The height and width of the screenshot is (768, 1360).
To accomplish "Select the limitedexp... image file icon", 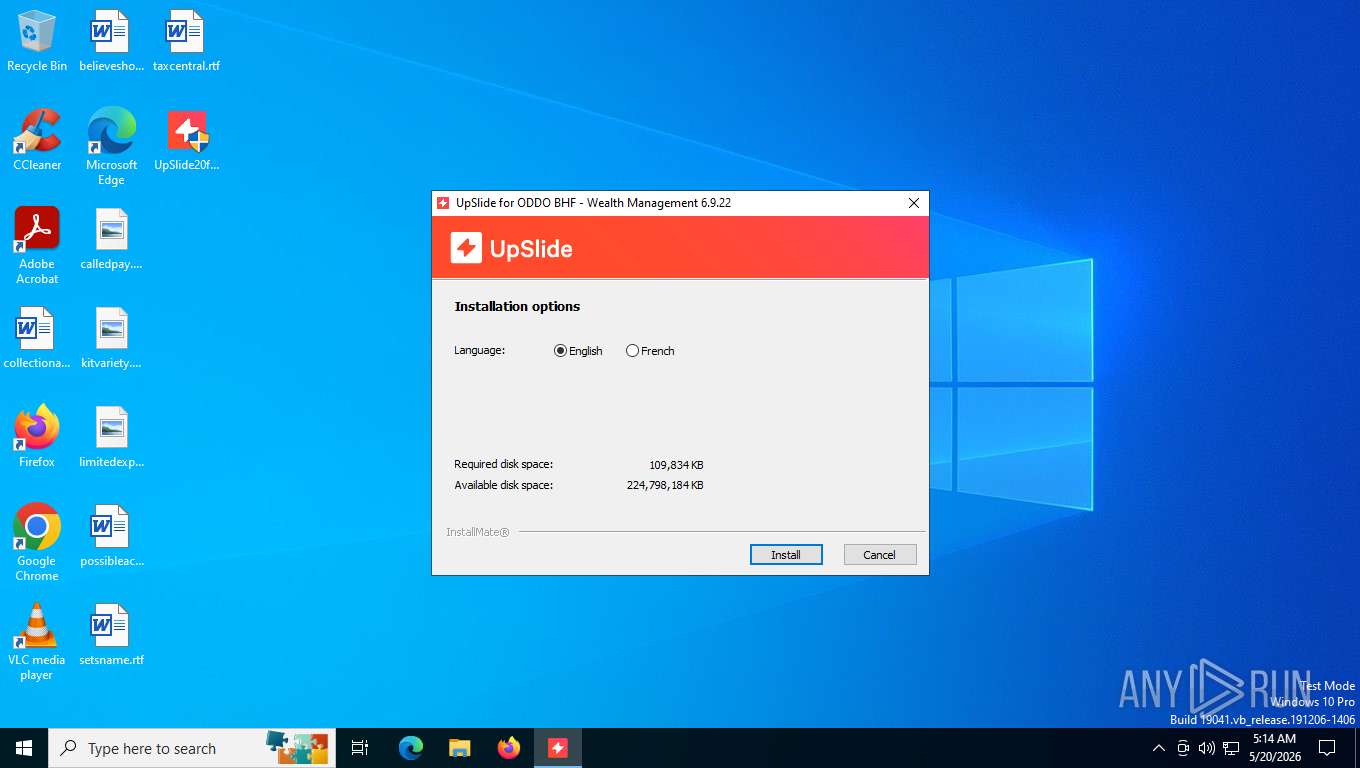I will point(111,437).
